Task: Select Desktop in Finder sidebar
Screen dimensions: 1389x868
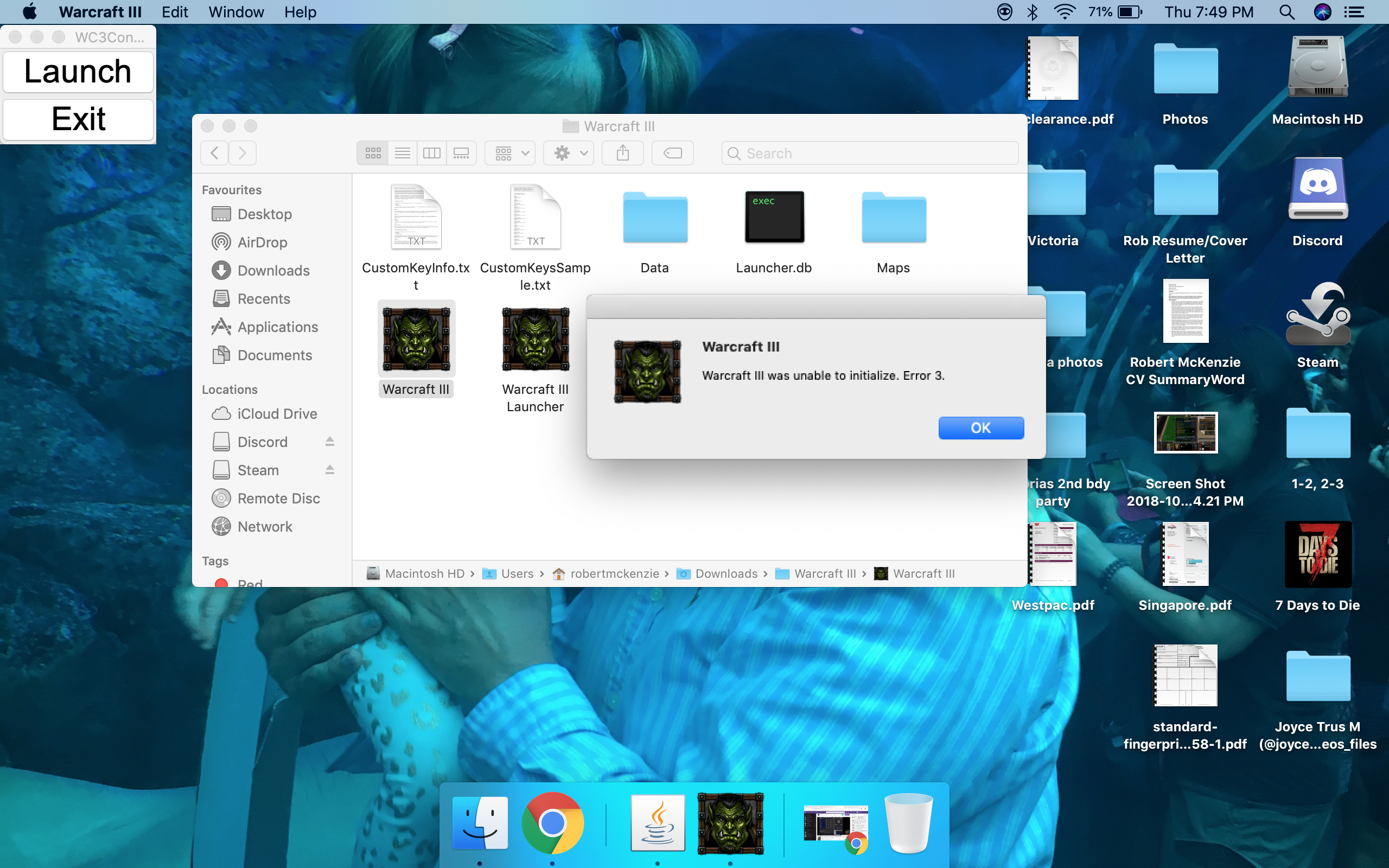Action: coord(264,214)
